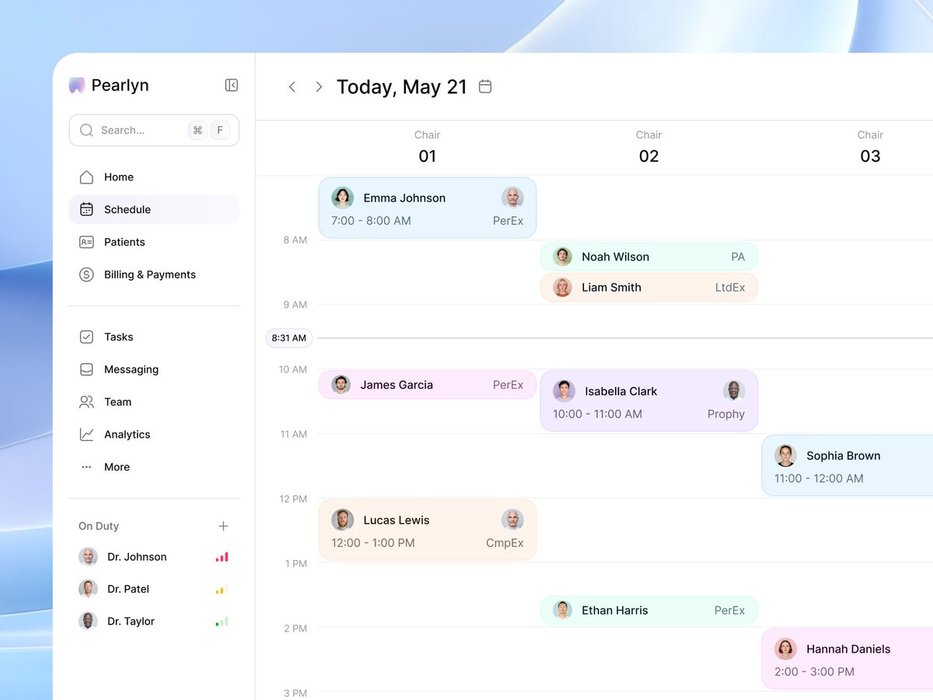Open Ethan Harris appointment
This screenshot has width=933, height=700.
click(x=649, y=610)
